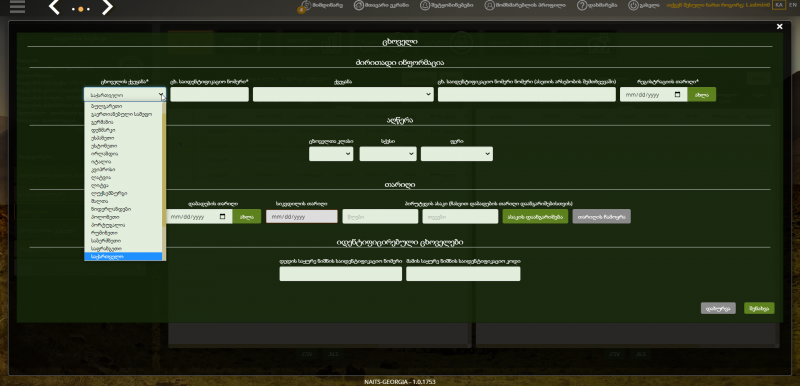Select ბულგარეთი from country list
The height and width of the screenshot is (386, 800).
pyautogui.click(x=123, y=107)
